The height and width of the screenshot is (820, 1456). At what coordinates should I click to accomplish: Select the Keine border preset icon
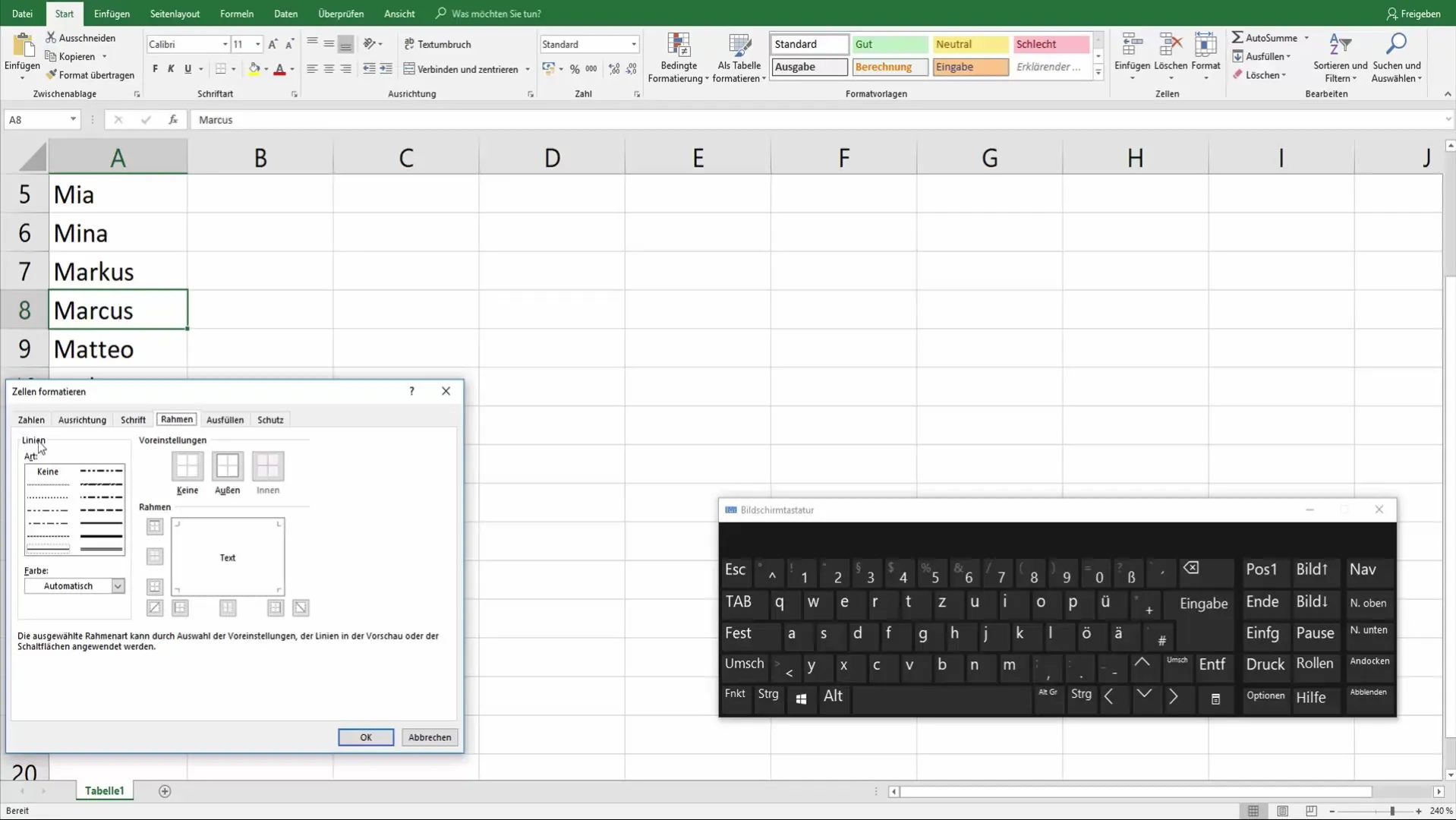tap(188, 465)
